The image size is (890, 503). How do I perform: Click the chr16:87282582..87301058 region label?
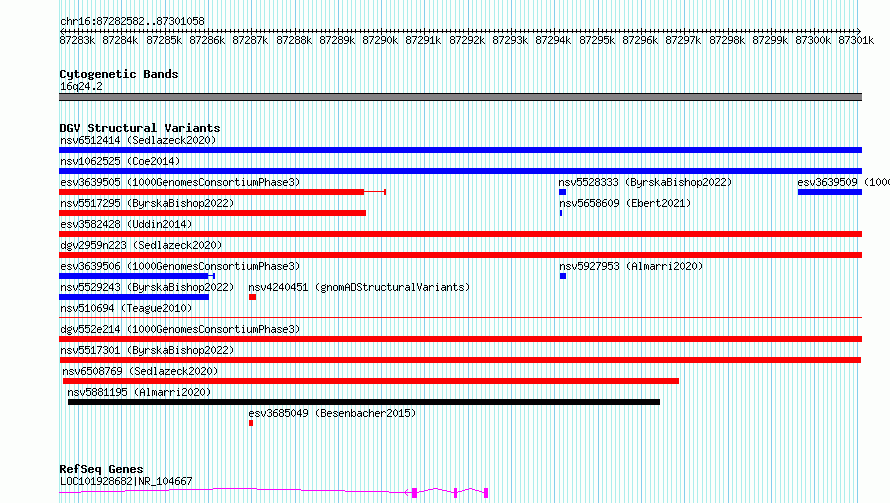[132, 21]
